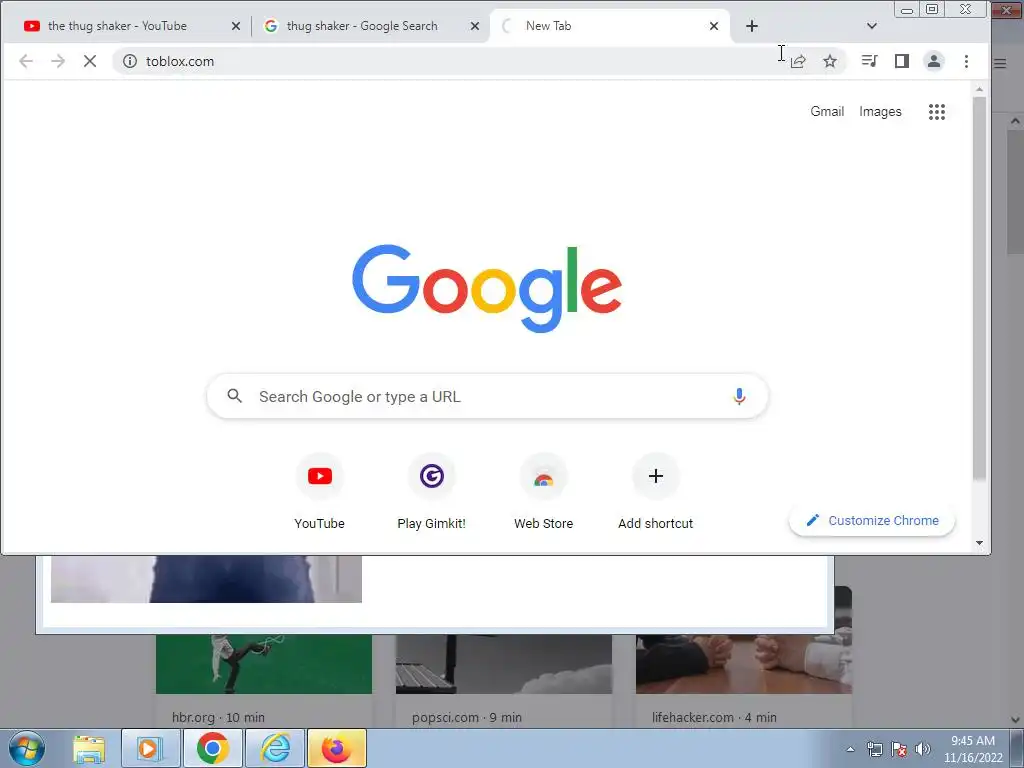Open Chrome three-dot menu
The height and width of the screenshot is (768, 1024).
pos(967,61)
